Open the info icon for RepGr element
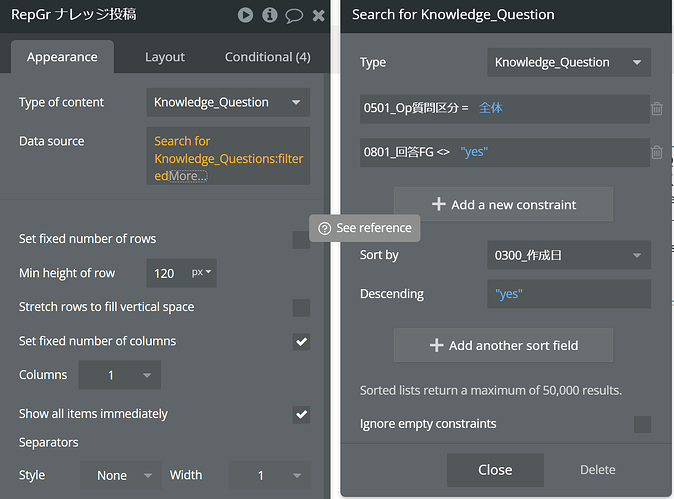The image size is (674, 499). click(x=270, y=15)
